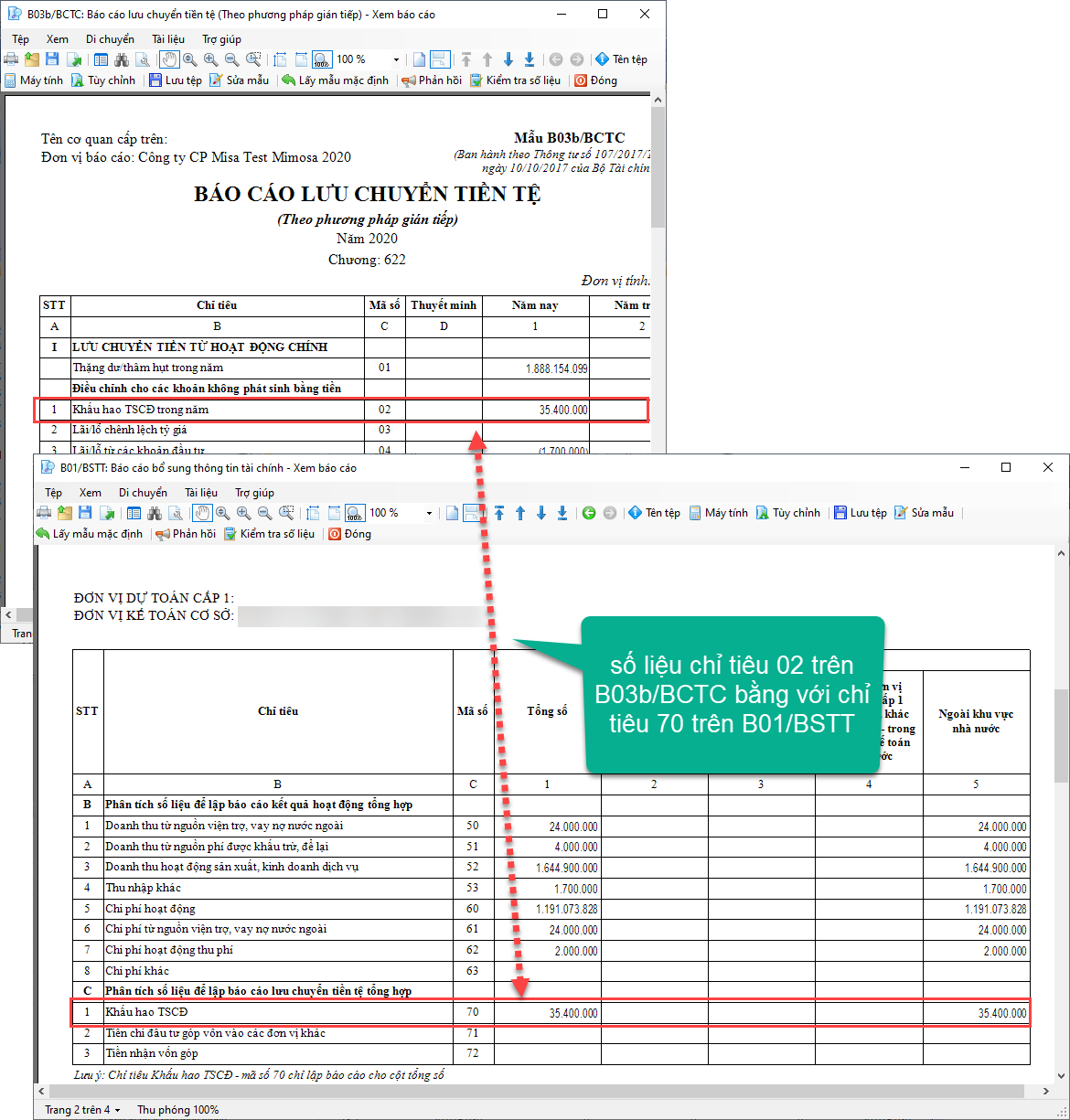Click the Đóng button in B01/BSTT toolbar
This screenshot has height=1120, width=1070.
349,534
